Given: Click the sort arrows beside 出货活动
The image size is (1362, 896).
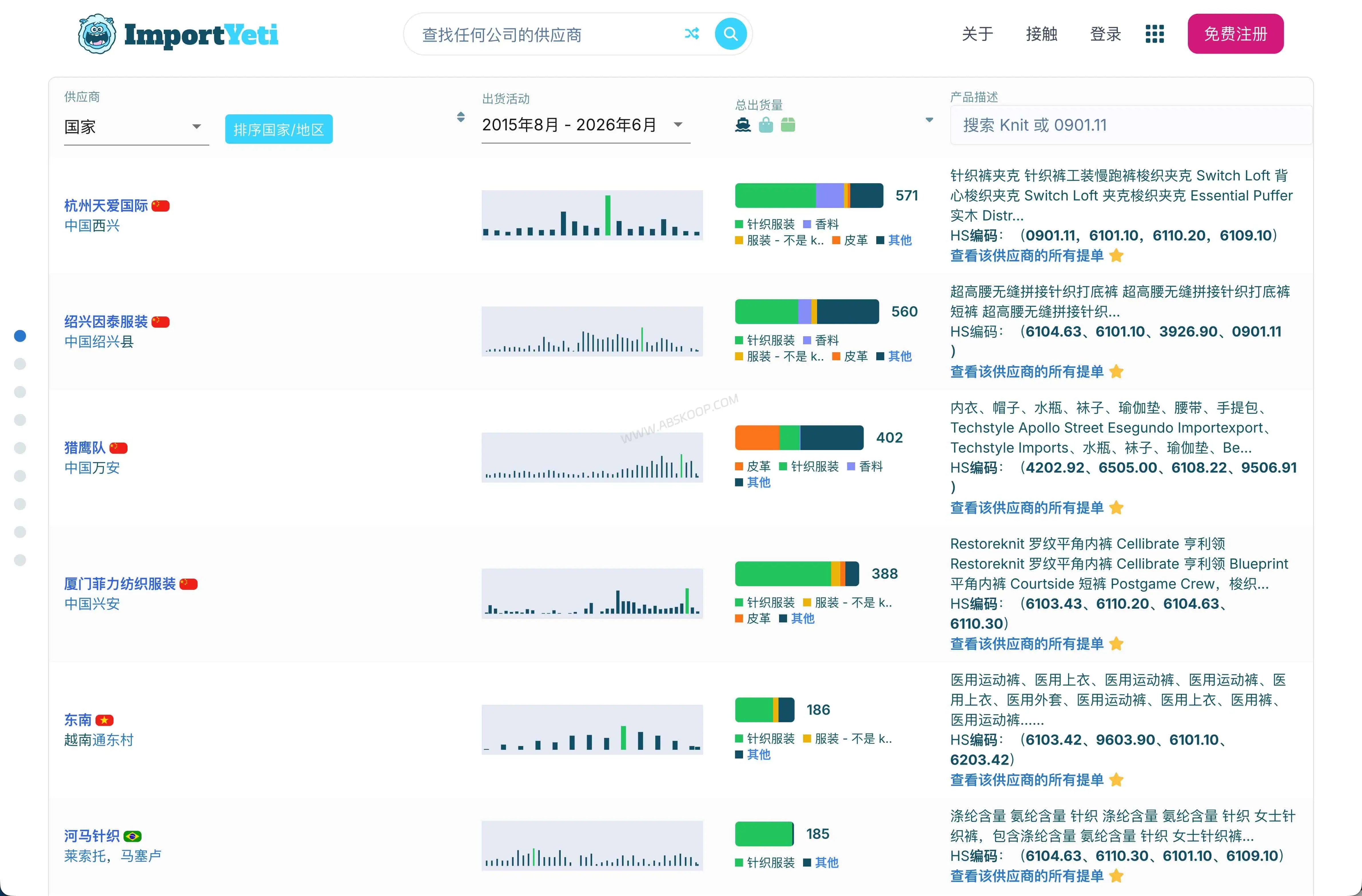Looking at the screenshot, I should (x=461, y=117).
